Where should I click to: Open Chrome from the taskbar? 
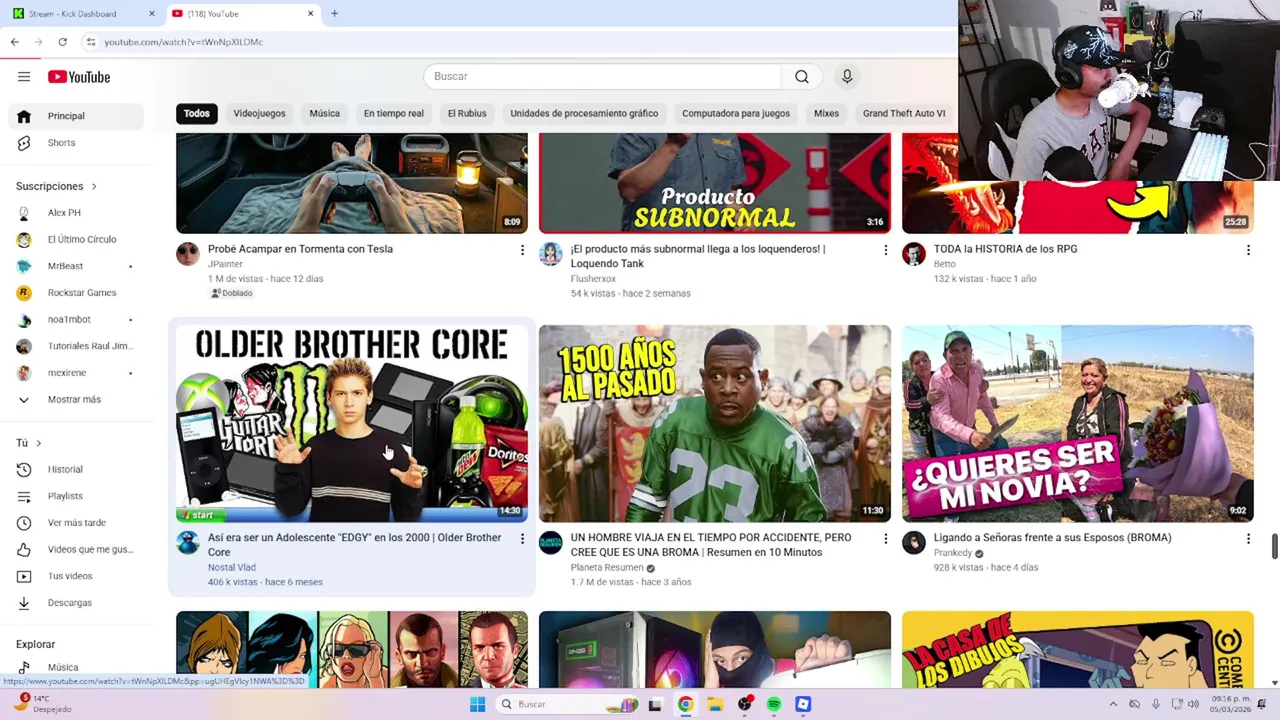coord(685,704)
